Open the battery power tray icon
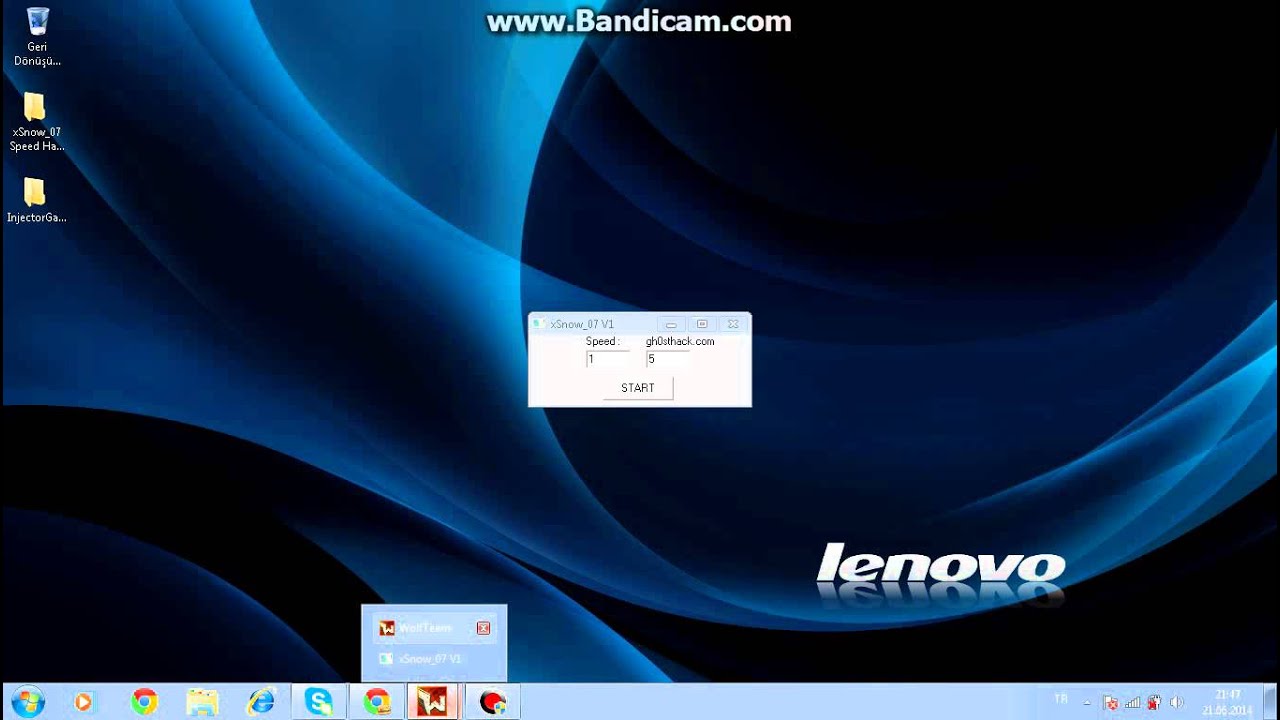Image resolution: width=1280 pixels, height=720 pixels. point(1154,703)
